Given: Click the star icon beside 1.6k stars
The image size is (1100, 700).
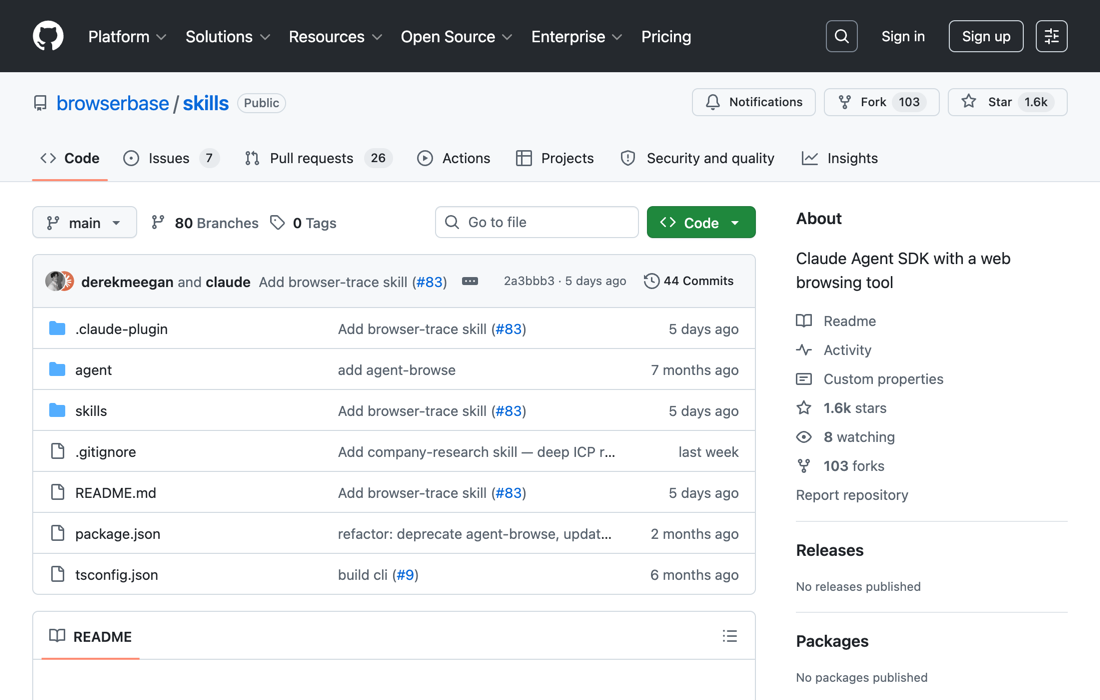Looking at the screenshot, I should click(x=804, y=408).
